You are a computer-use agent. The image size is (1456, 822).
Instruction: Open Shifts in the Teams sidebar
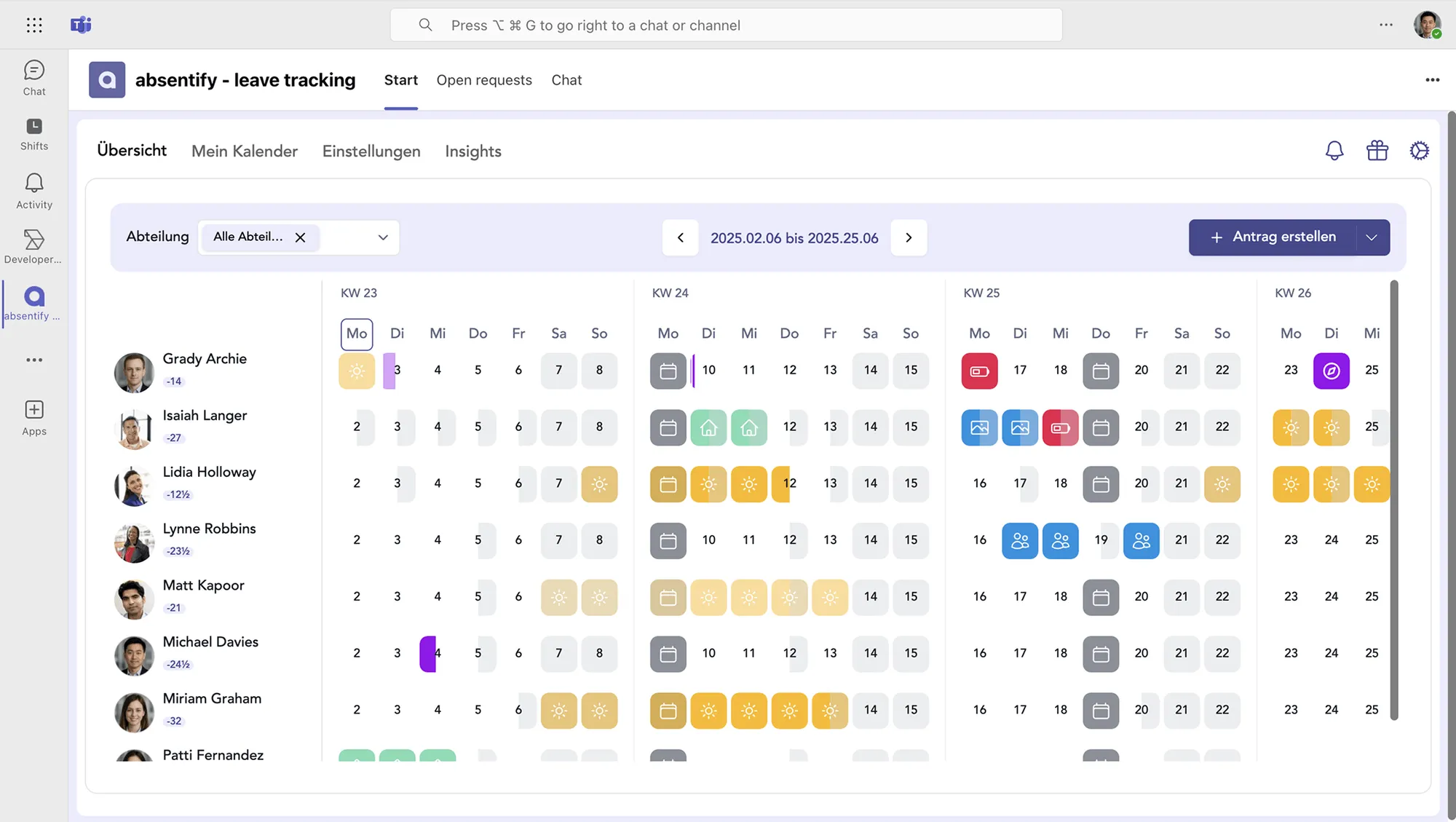point(34,134)
